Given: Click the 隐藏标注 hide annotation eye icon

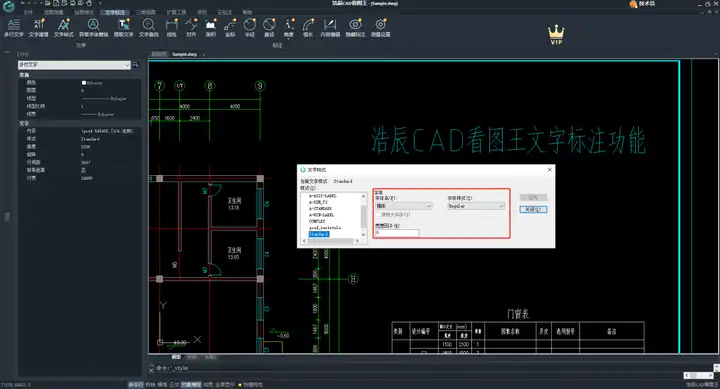Looking at the screenshot, I should 355,28.
